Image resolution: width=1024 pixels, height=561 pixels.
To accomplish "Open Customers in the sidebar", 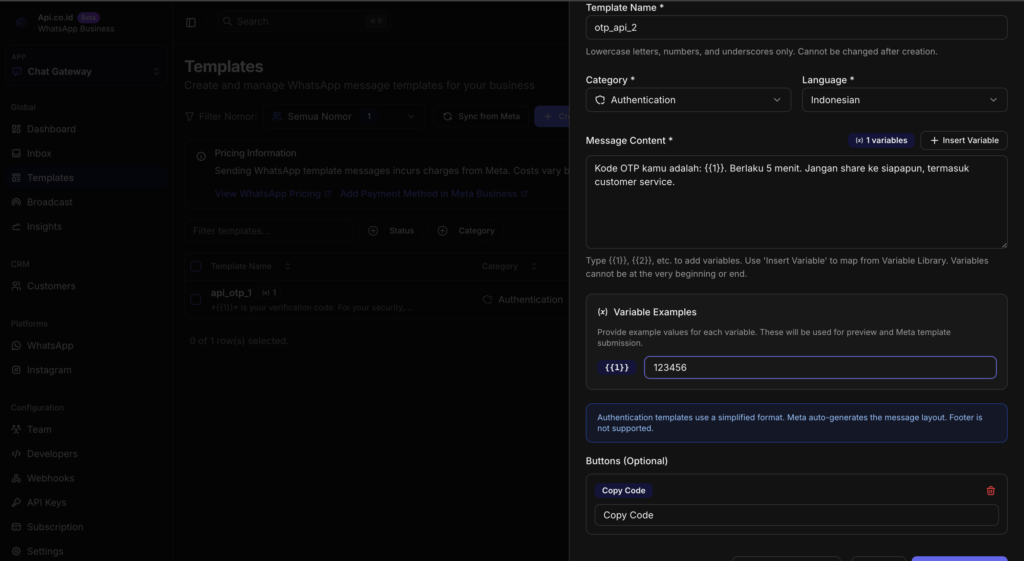I will [86, 286].
